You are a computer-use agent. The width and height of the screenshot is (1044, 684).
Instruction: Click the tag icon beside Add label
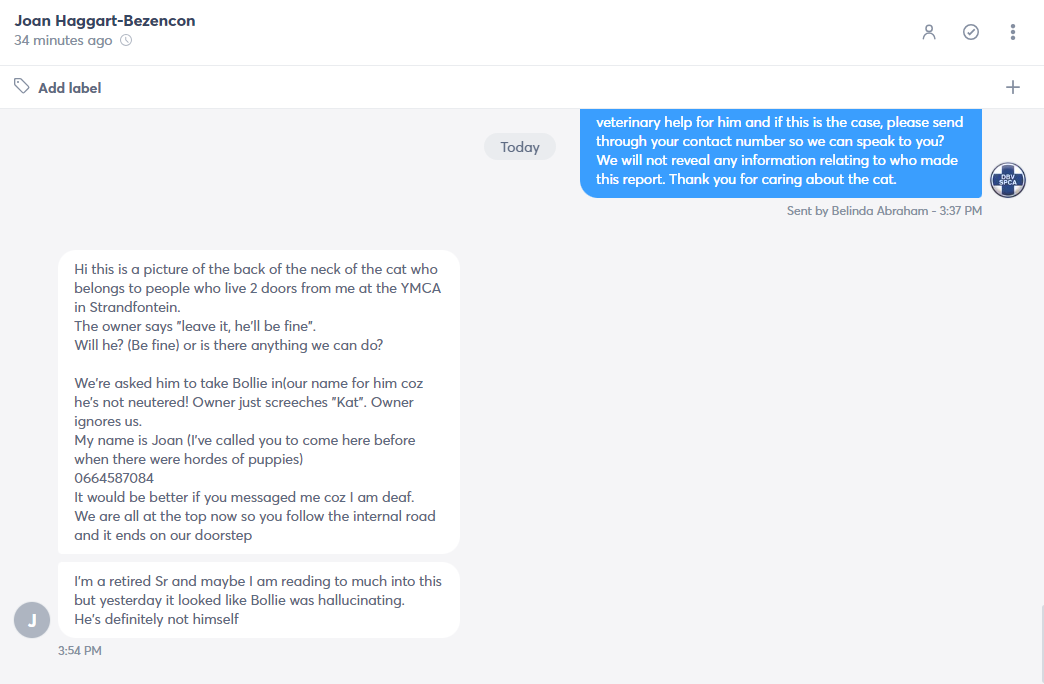click(x=21, y=86)
